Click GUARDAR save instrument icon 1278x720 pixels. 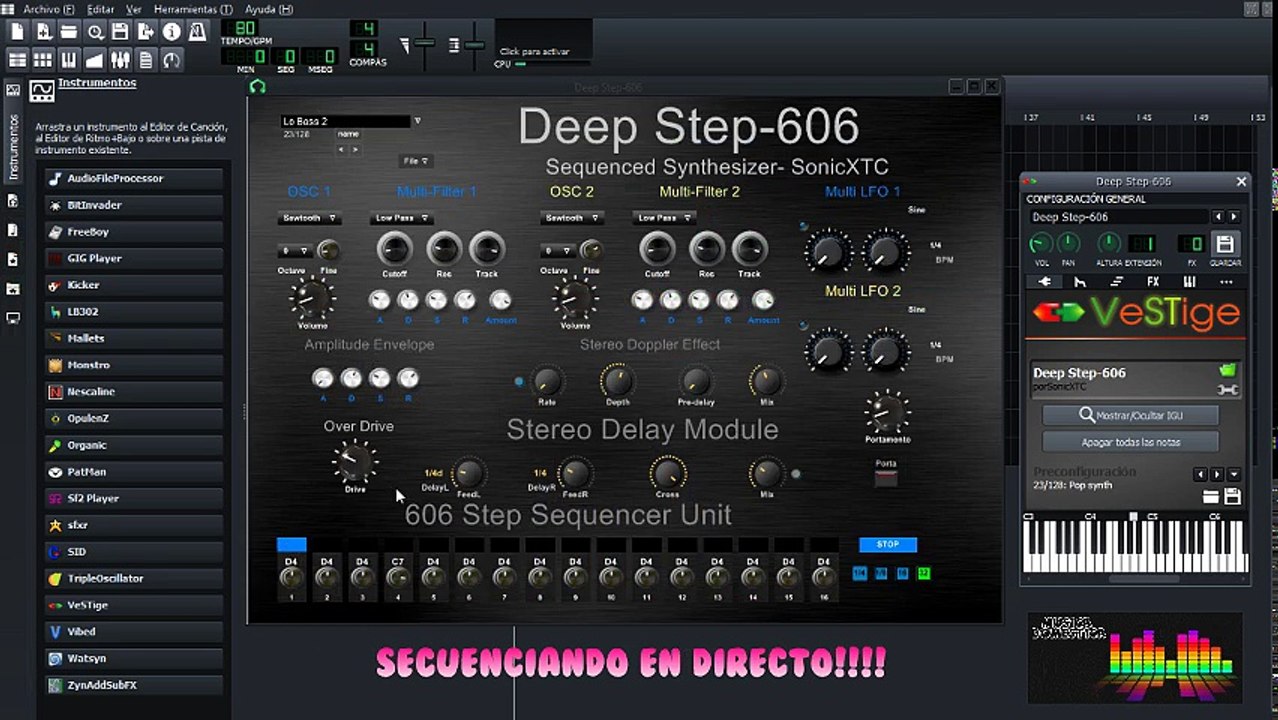pyautogui.click(x=1224, y=245)
